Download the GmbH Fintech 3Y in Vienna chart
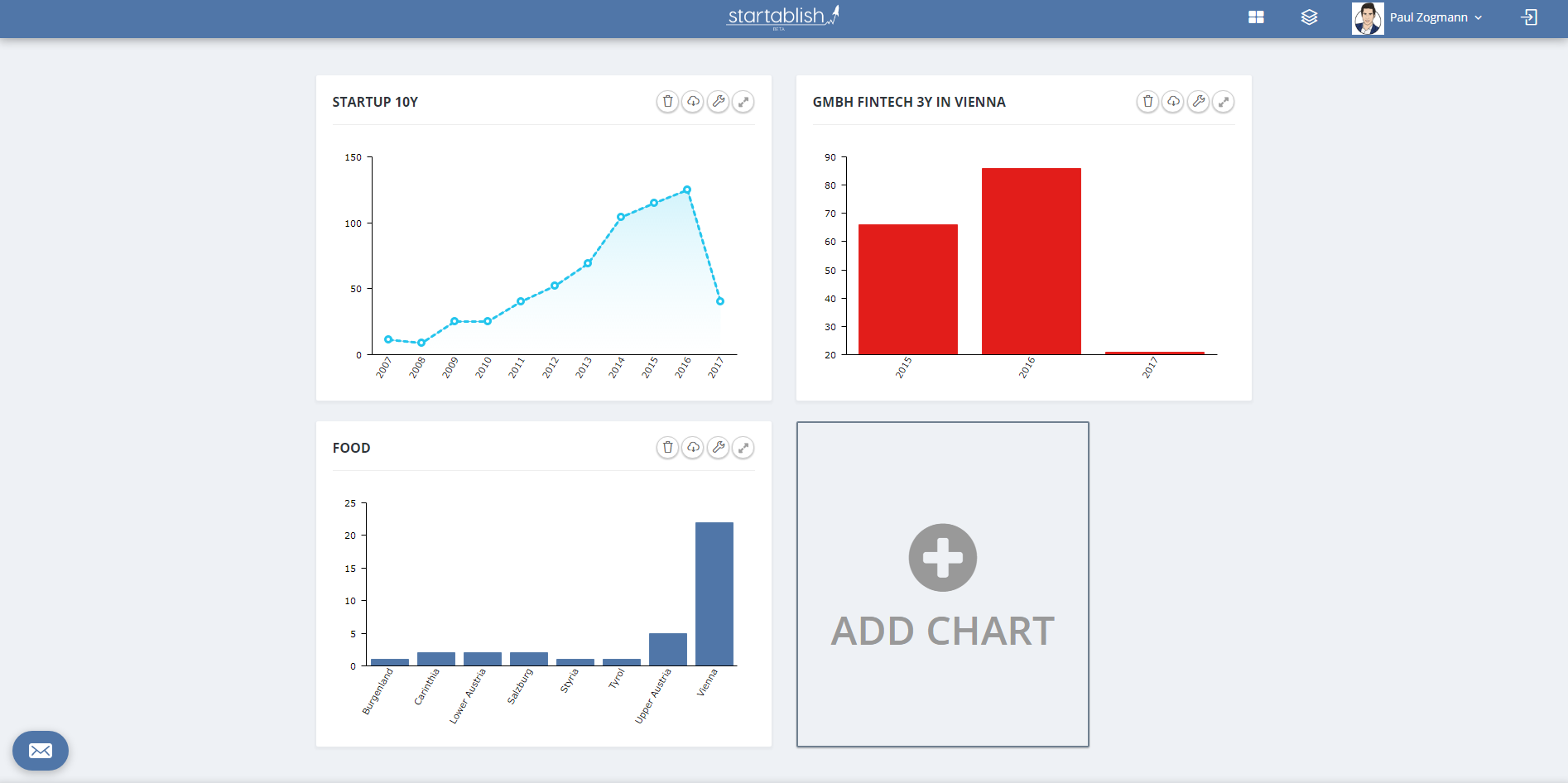1568x783 pixels. click(x=1173, y=102)
